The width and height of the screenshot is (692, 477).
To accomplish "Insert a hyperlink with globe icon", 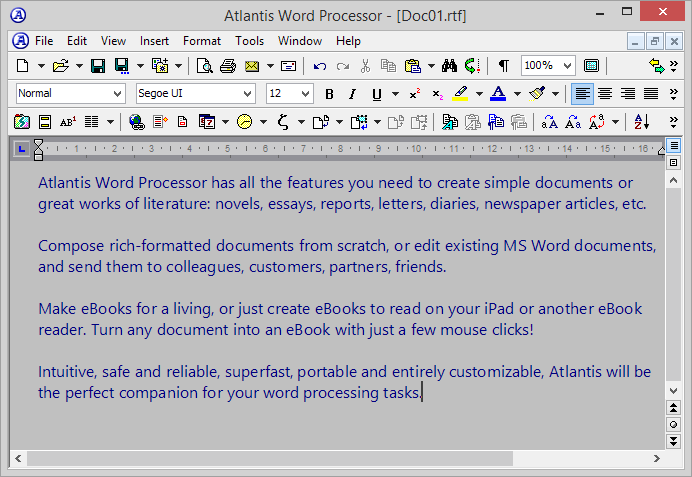I will pyautogui.click(x=137, y=122).
